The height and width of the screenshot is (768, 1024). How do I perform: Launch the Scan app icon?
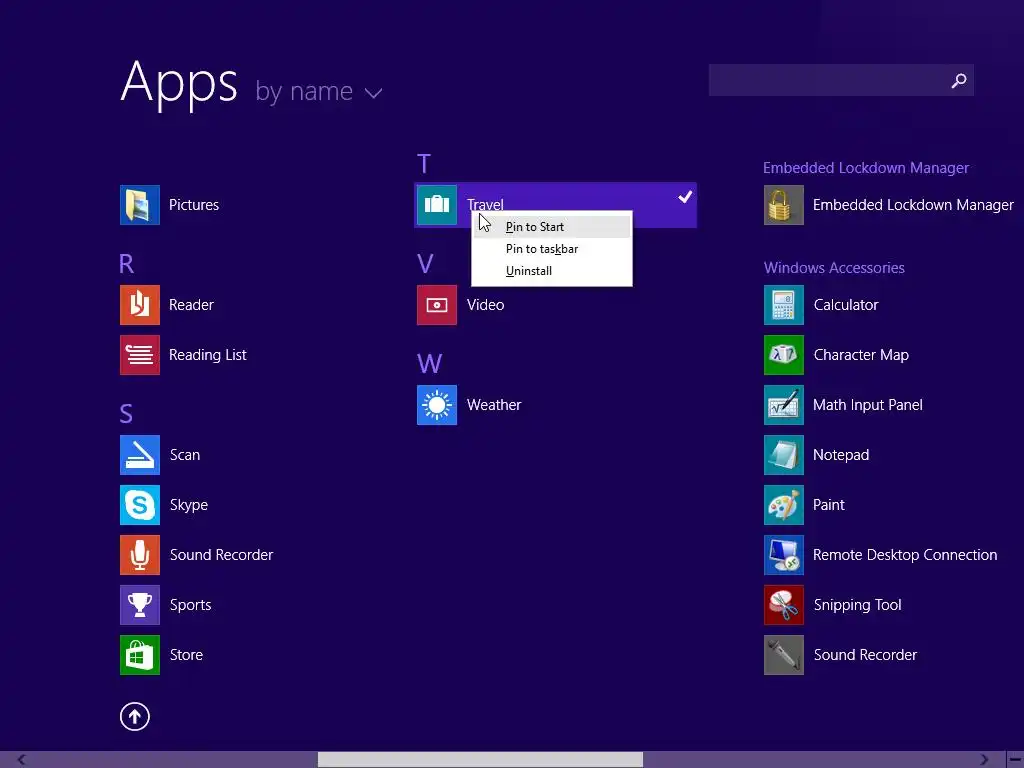click(140, 455)
